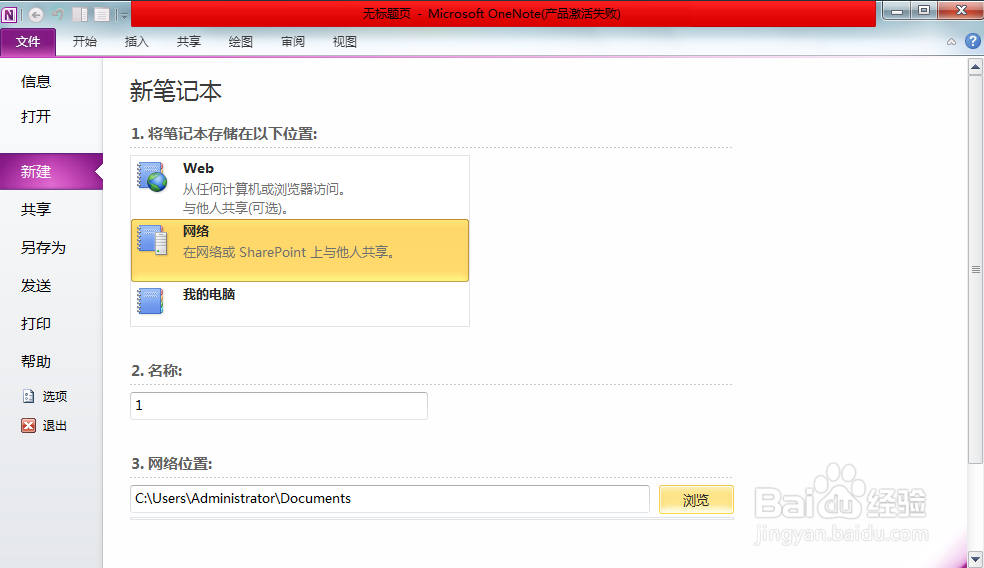984x568 pixels.
Task: Switch to the 审阅 ribbon tab
Action: [x=293, y=41]
